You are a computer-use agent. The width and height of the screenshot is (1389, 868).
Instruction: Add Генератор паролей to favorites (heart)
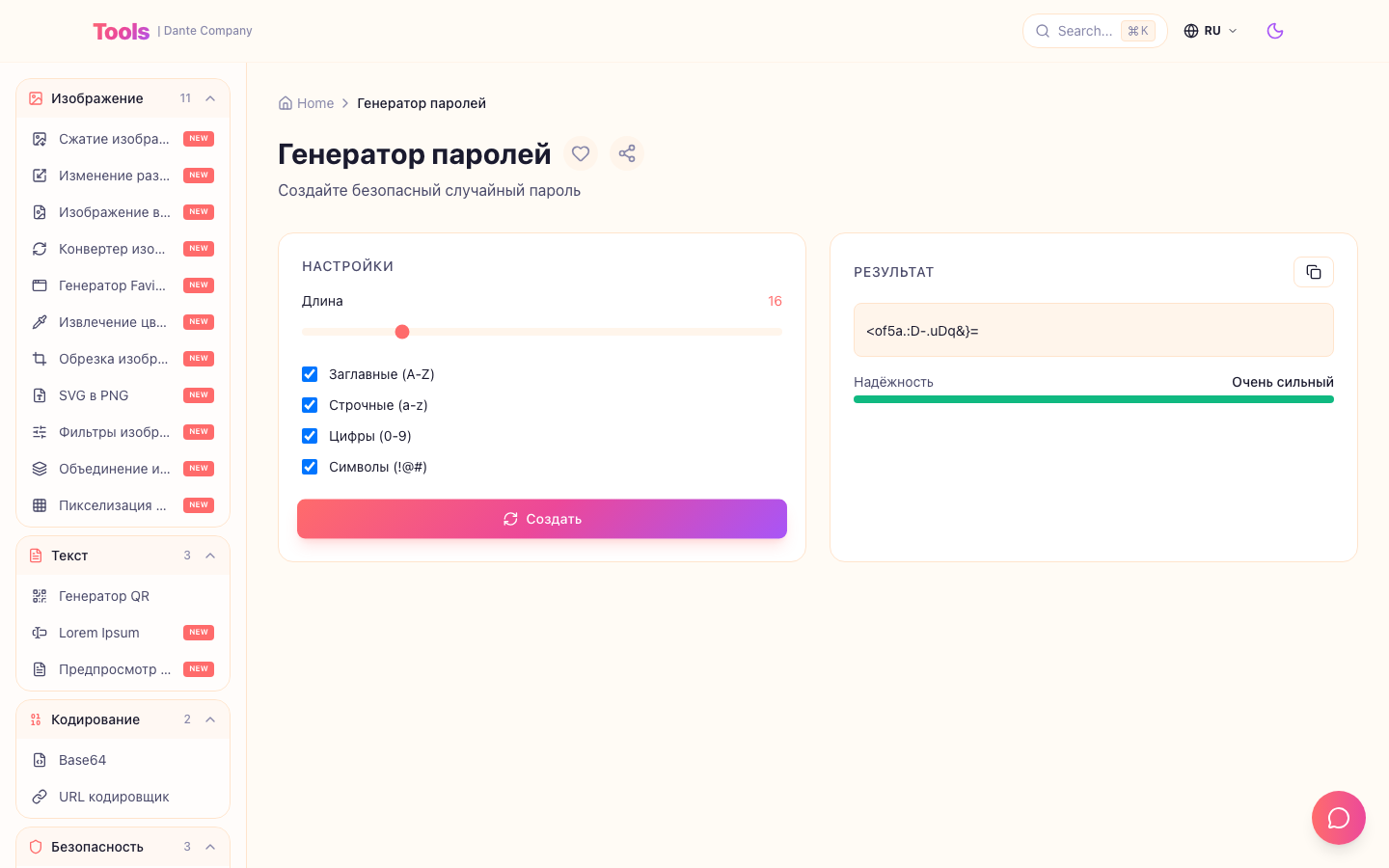click(581, 153)
